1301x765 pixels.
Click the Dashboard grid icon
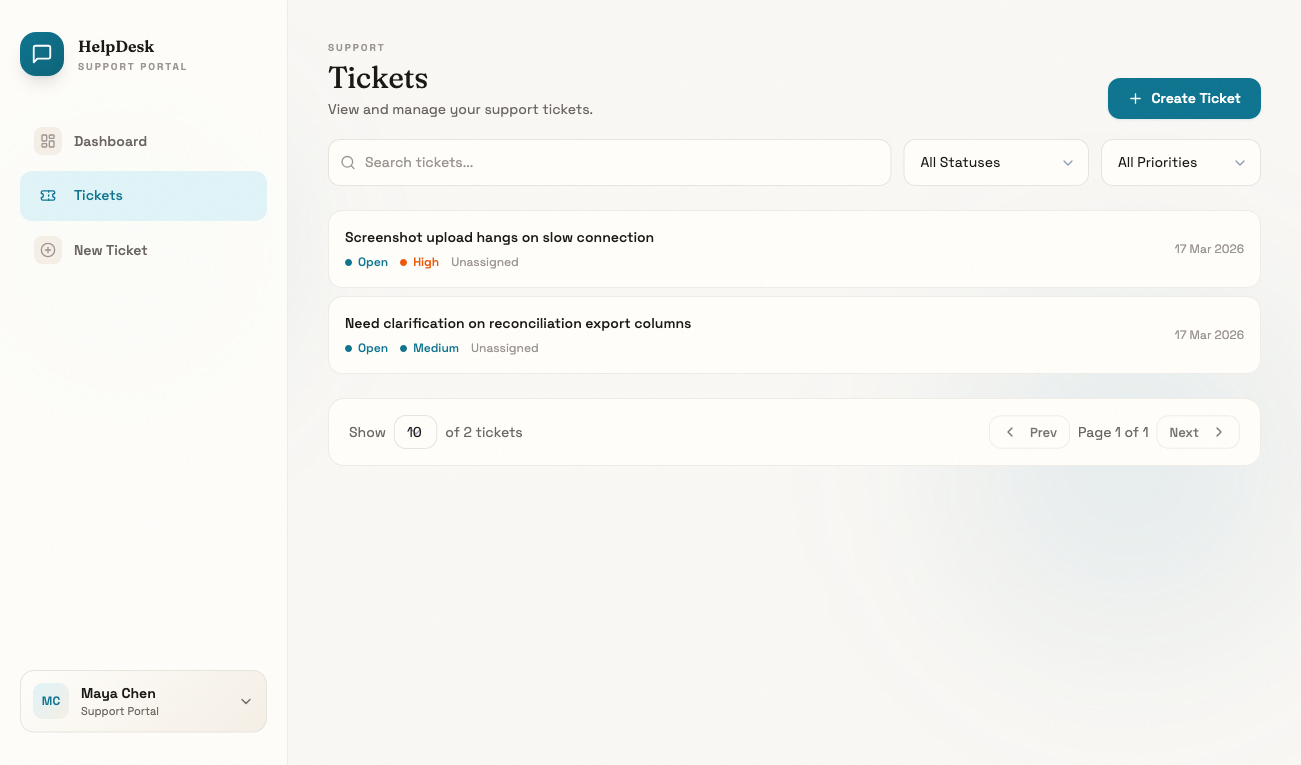pos(48,141)
